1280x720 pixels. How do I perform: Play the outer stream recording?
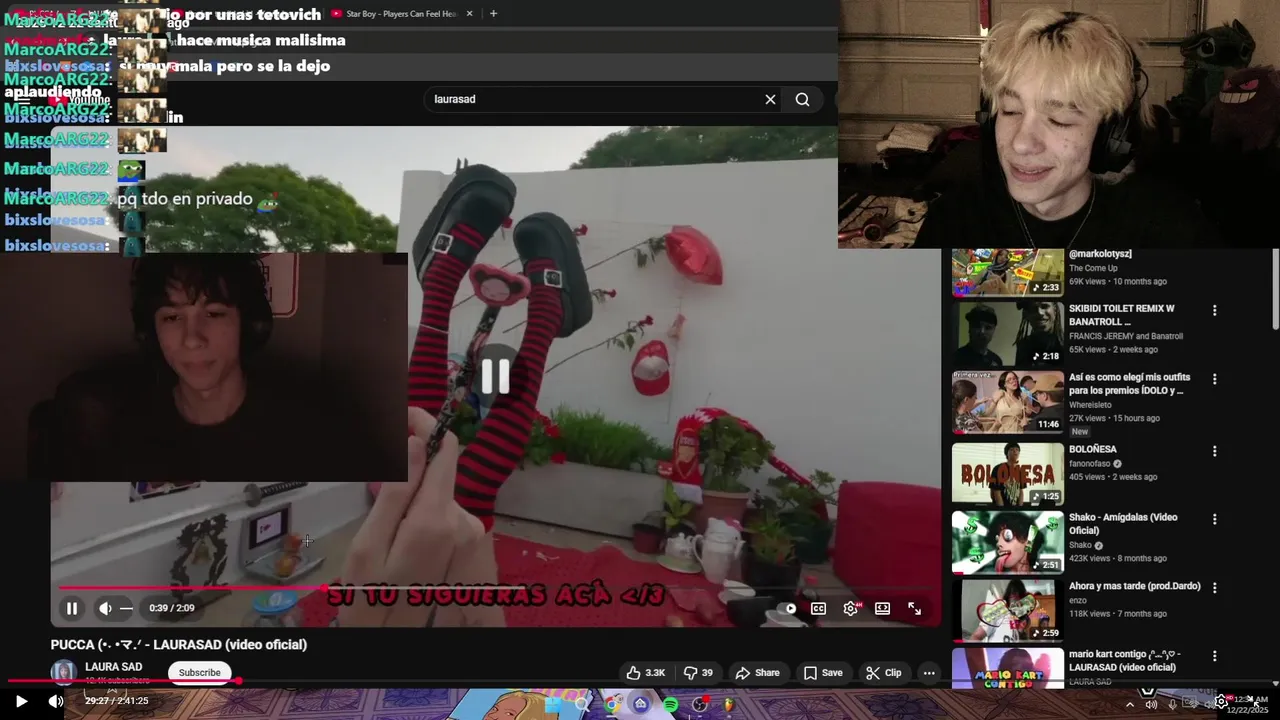pyautogui.click(x=21, y=701)
